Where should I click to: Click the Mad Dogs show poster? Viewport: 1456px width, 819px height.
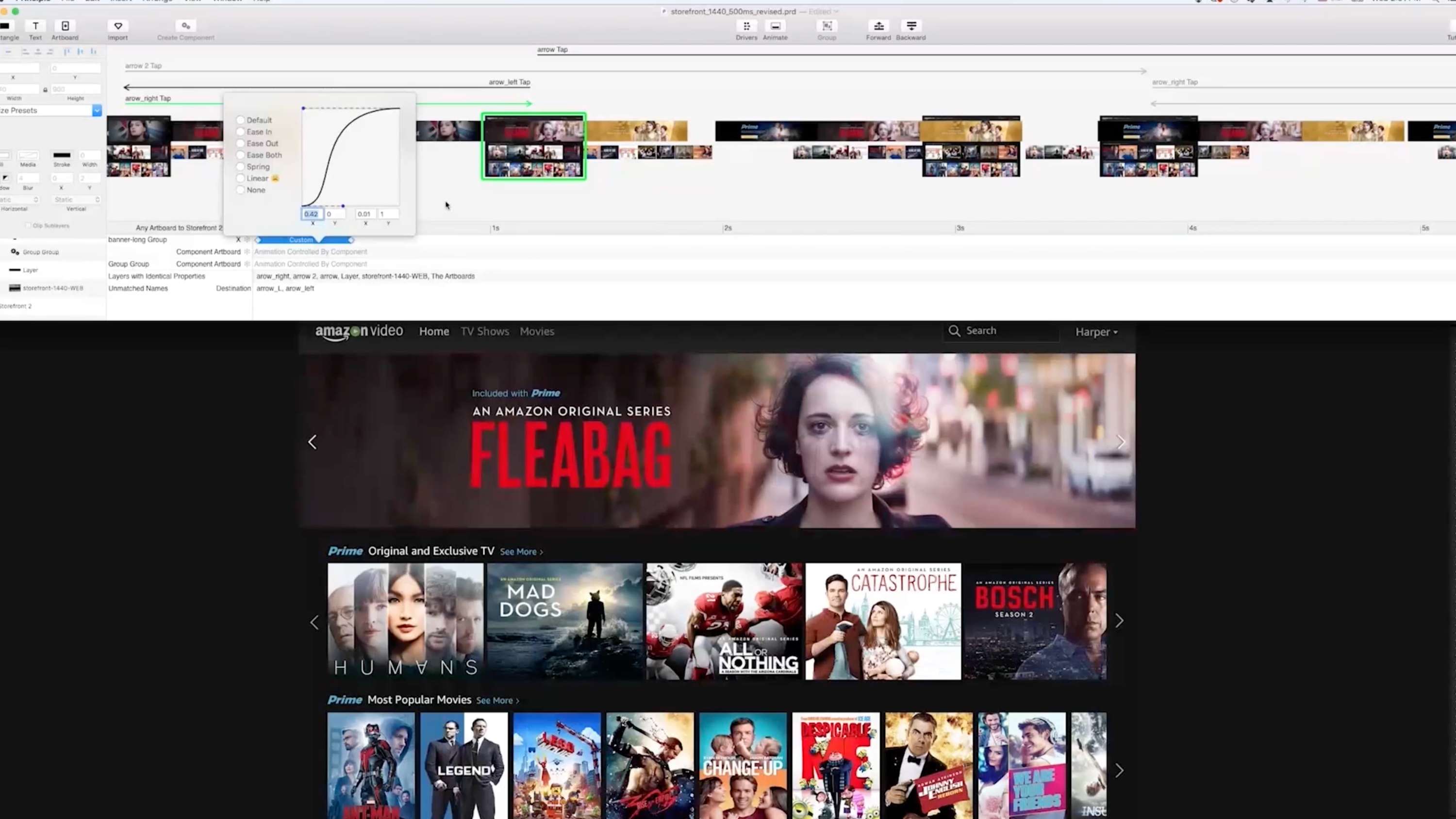(x=564, y=621)
